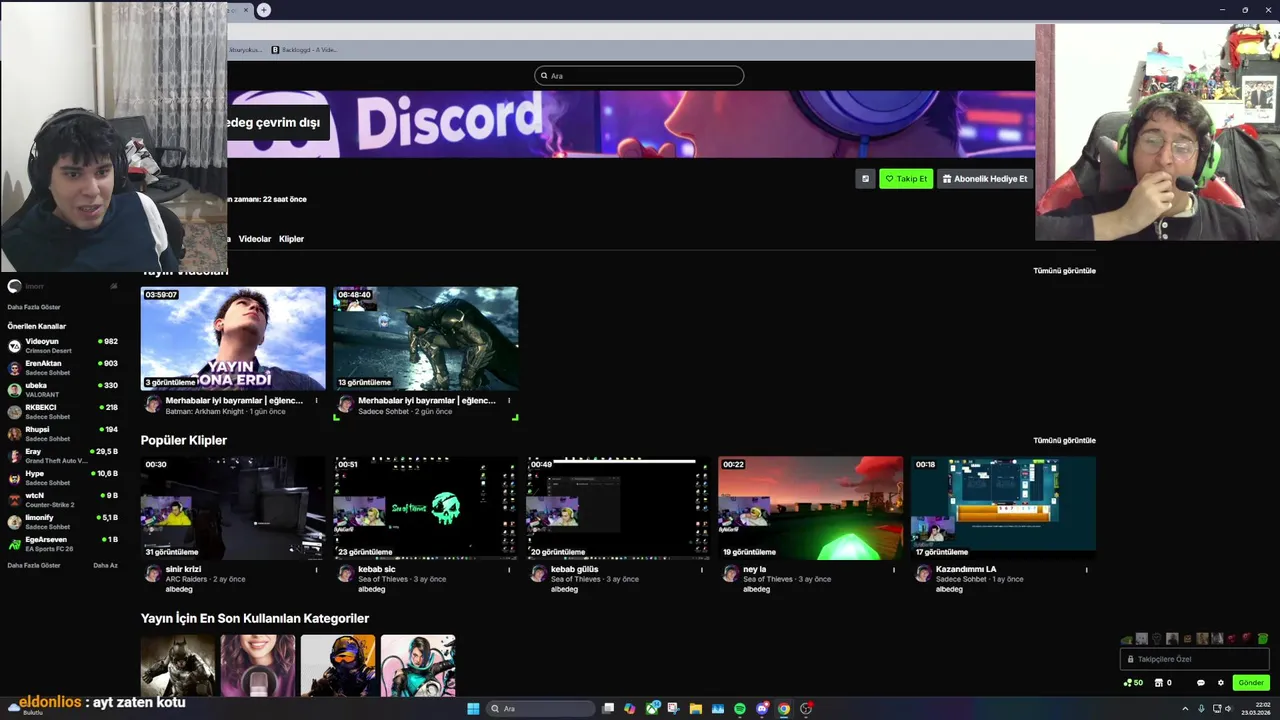The height and width of the screenshot is (720, 1280).
Task: Open RKBEKCI channel in sidebar
Action: click(x=62, y=412)
